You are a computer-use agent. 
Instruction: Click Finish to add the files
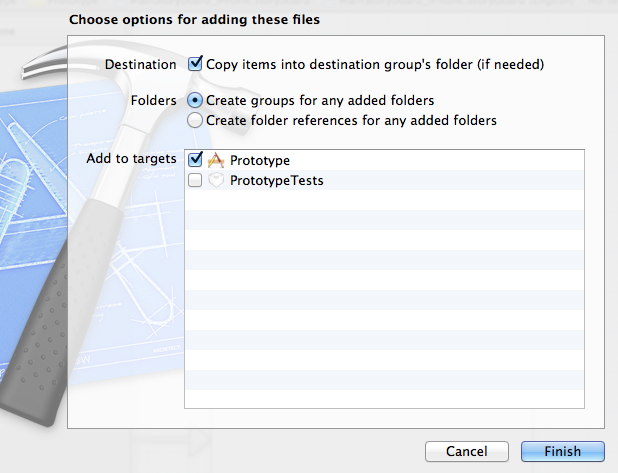563,451
